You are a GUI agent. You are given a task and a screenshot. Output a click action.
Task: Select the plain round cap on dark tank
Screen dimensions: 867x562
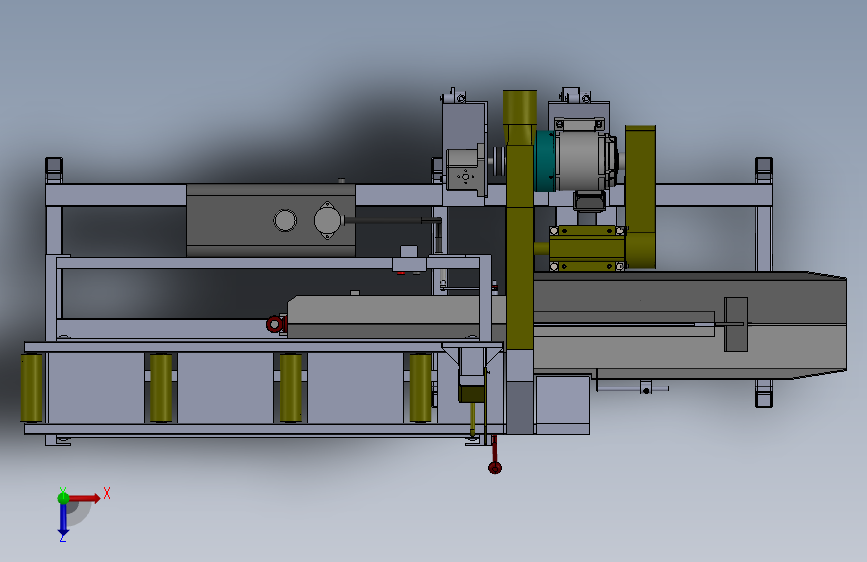tap(285, 220)
